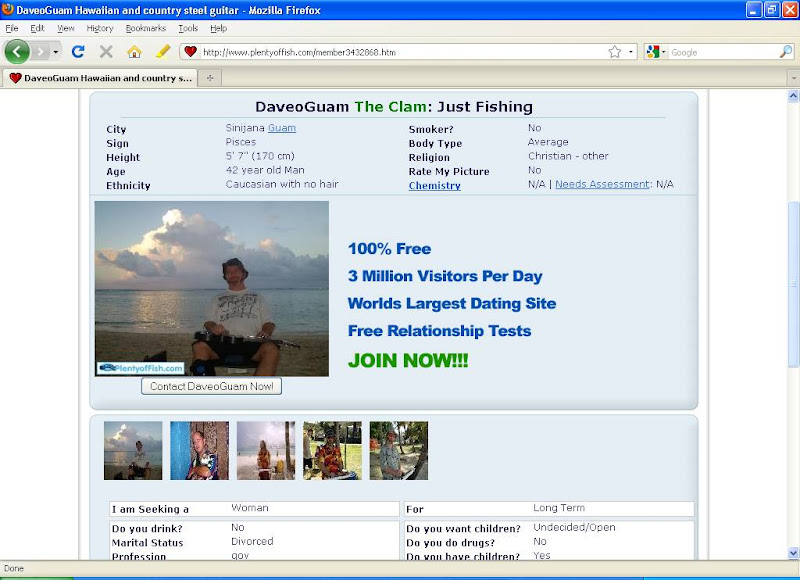Click the yellow highlighter toolbar icon
The image size is (800, 580).
pos(163,51)
